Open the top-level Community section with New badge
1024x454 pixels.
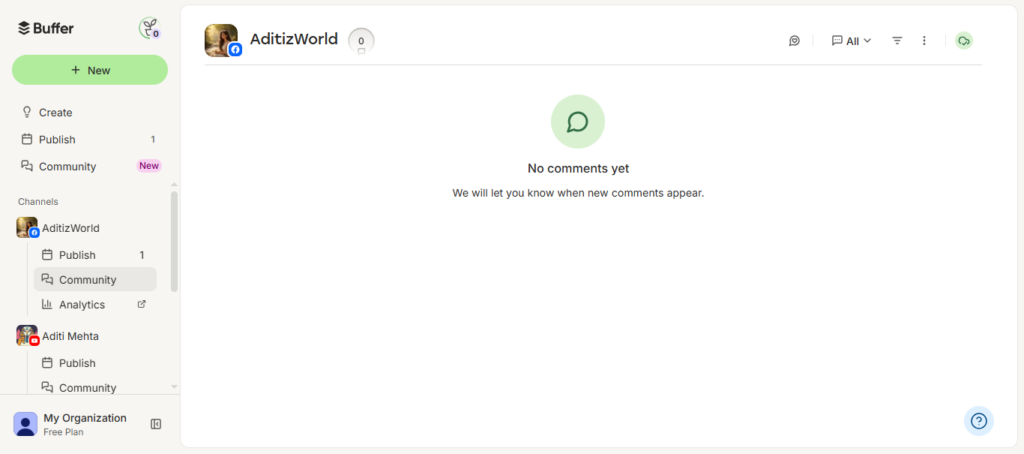coord(89,166)
